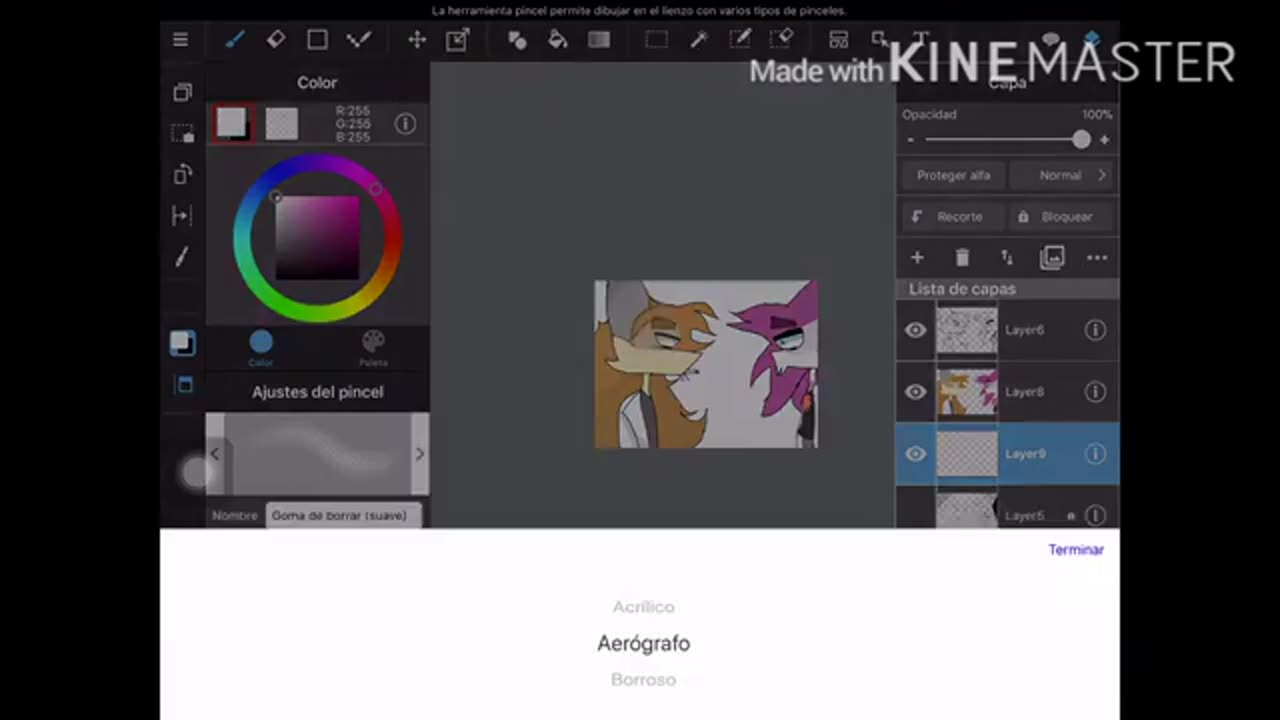Tap the brush stroke preview

pos(317,454)
